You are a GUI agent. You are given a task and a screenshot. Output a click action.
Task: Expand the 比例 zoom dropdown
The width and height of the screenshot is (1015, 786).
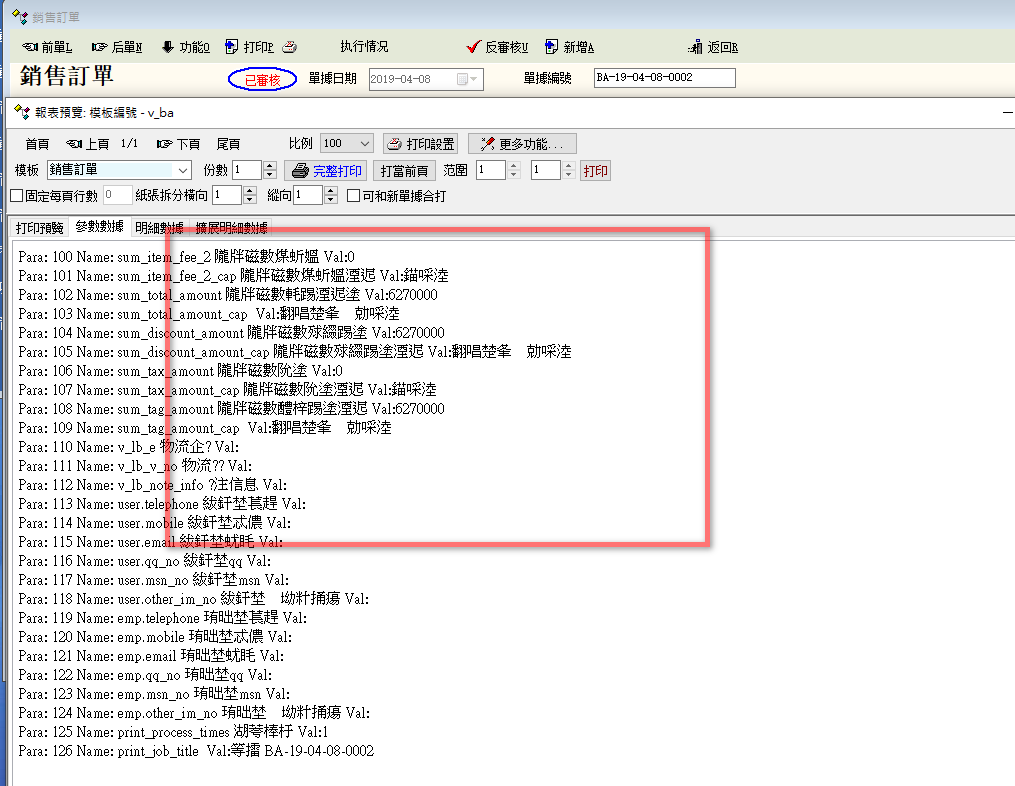[x=364, y=144]
